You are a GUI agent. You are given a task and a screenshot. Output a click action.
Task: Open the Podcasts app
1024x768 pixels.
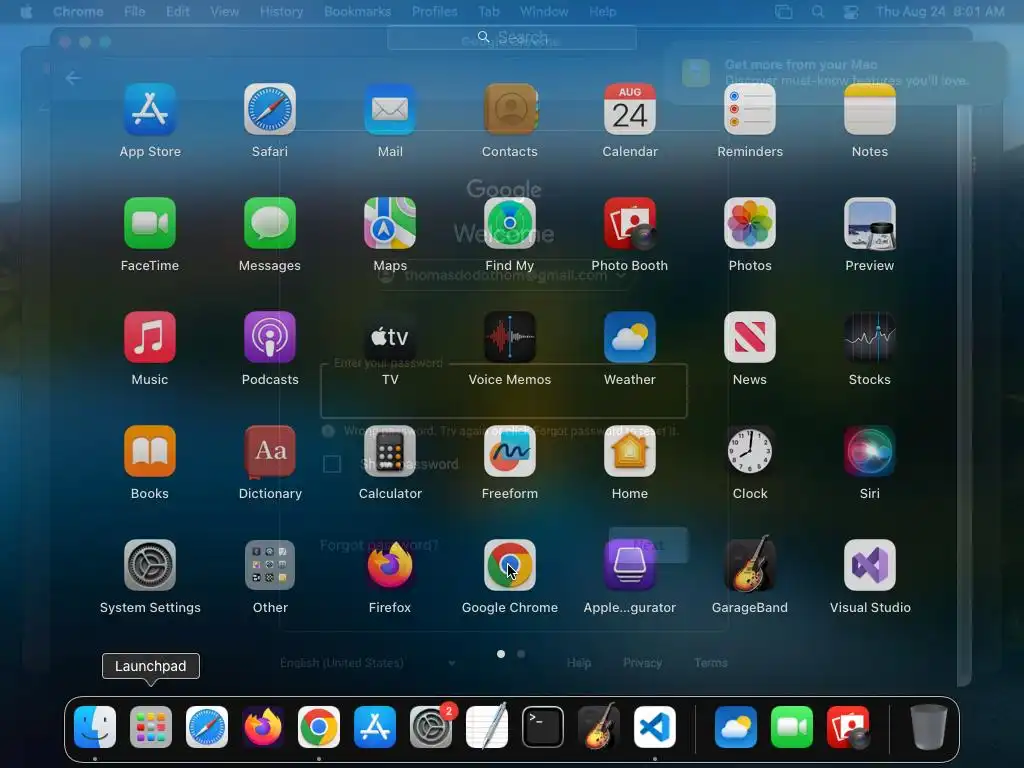click(x=270, y=337)
